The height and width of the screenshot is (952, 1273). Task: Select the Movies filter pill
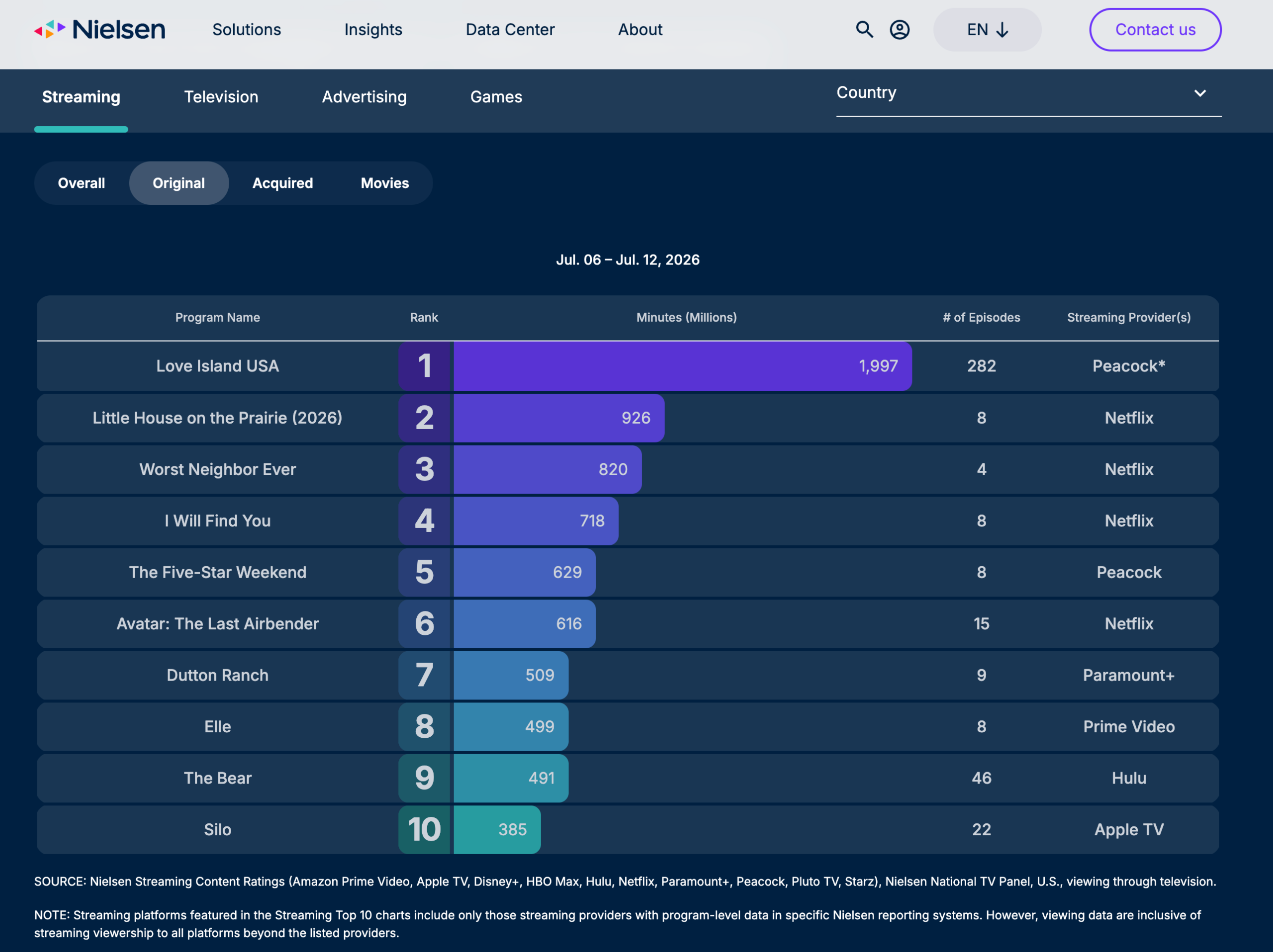pos(384,183)
